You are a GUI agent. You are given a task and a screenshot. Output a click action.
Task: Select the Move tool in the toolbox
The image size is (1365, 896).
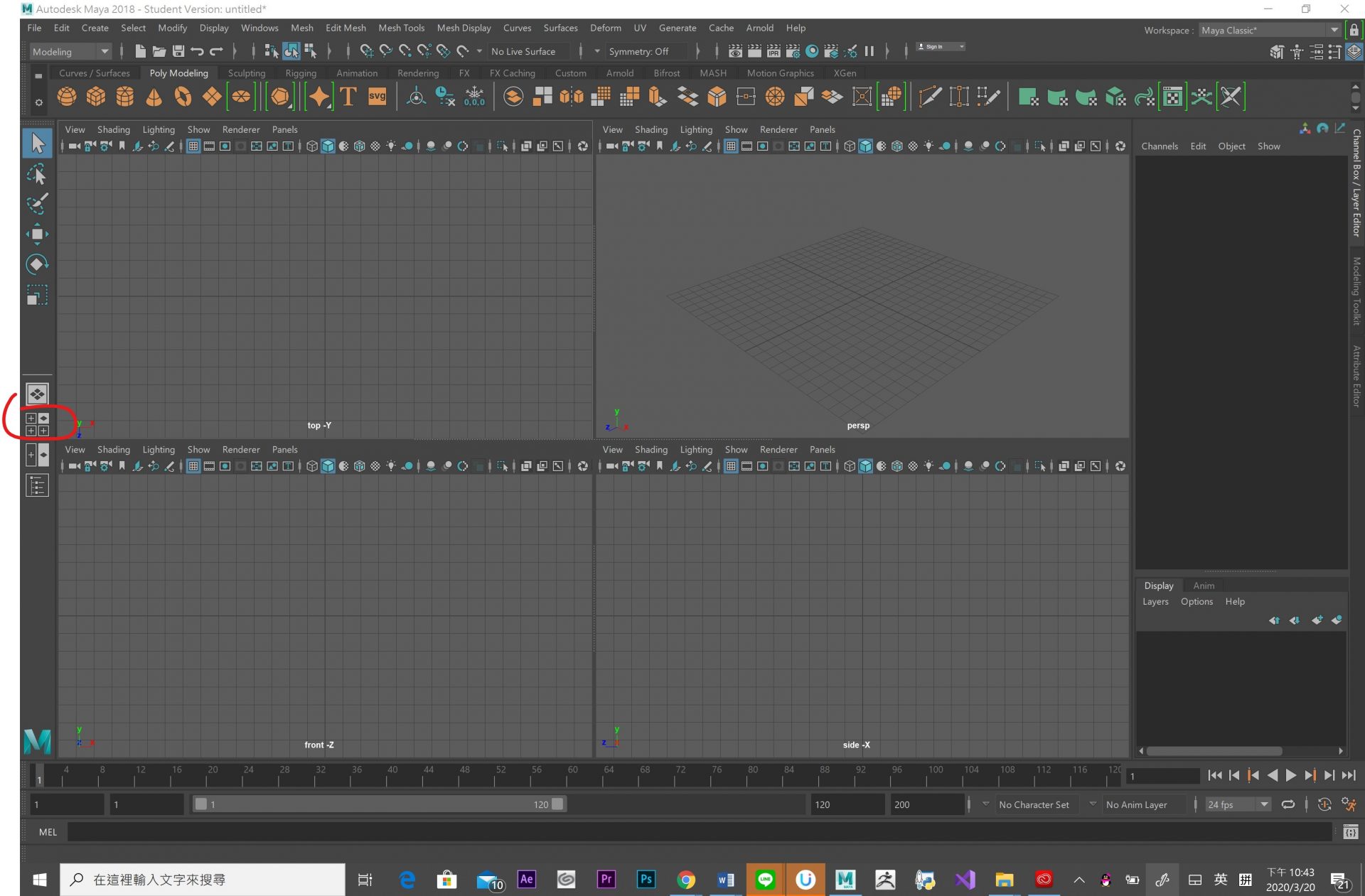click(x=37, y=234)
